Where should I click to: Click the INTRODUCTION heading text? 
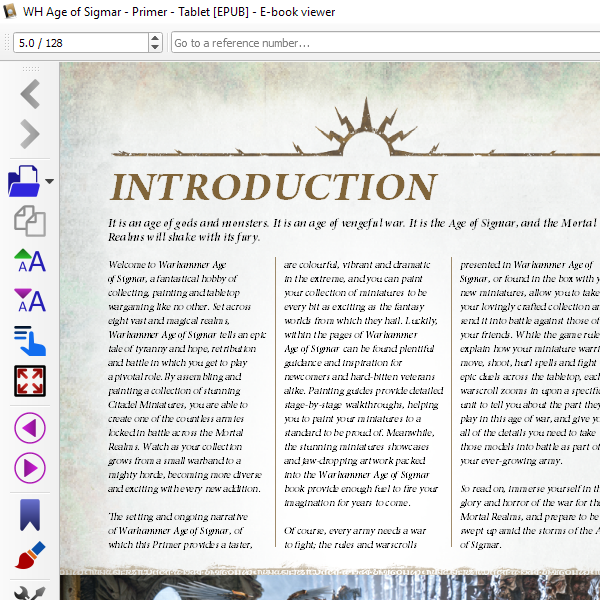tap(273, 187)
